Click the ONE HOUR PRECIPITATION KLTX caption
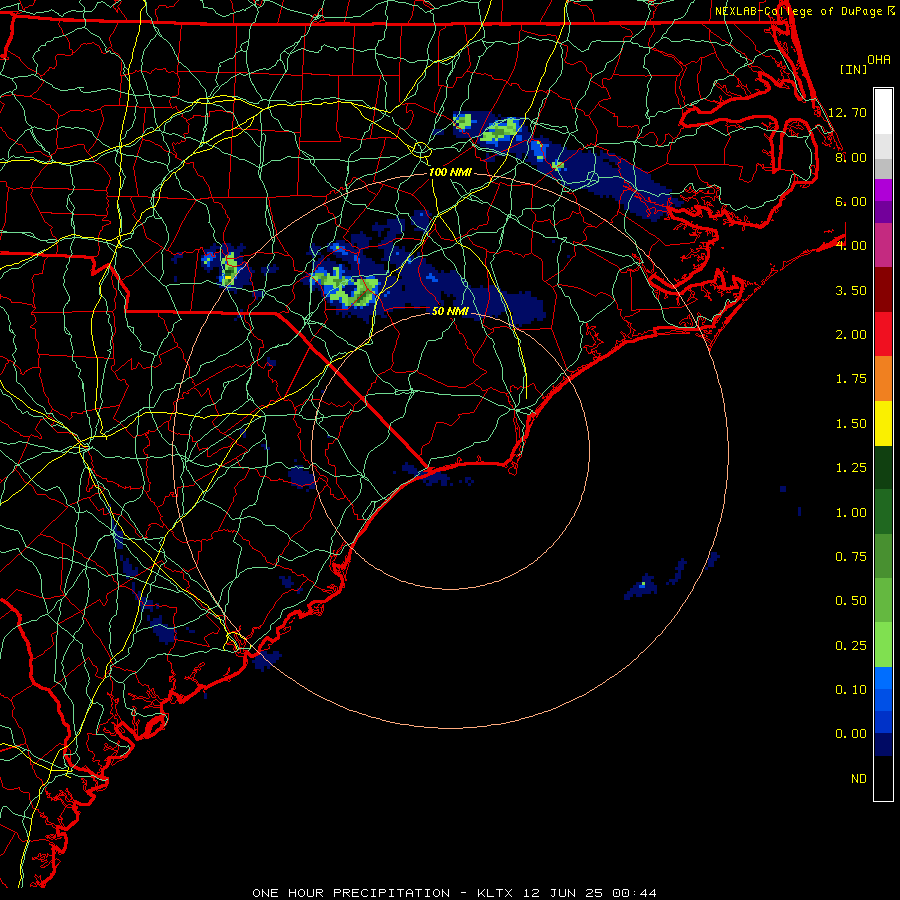The width and height of the screenshot is (900, 900). tap(454, 893)
